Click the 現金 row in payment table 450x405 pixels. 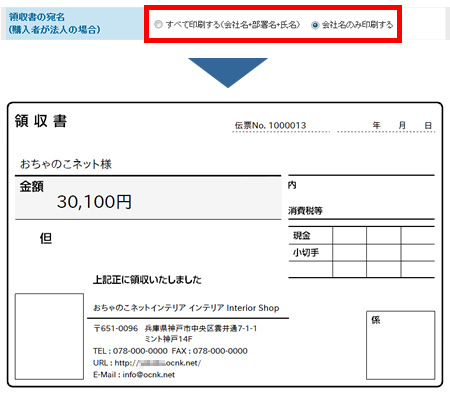click(361, 236)
